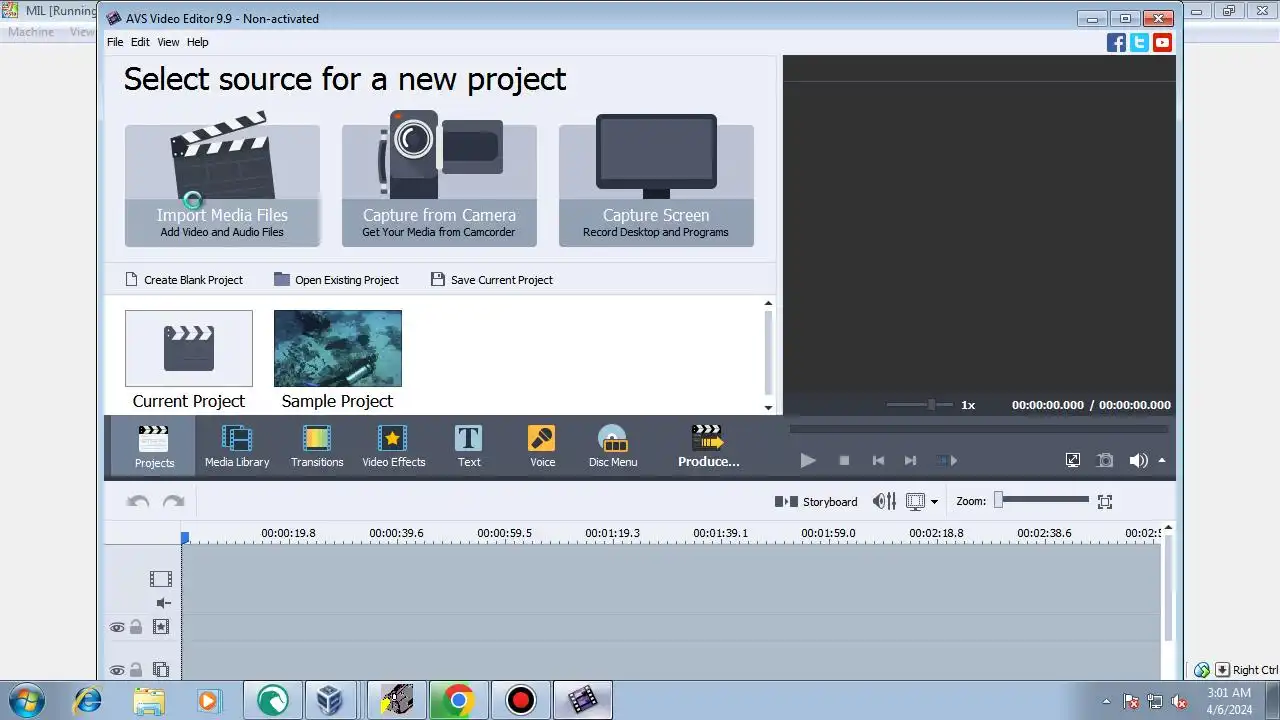The image size is (1280, 720).
Task: Open the View menu
Action: tap(168, 42)
